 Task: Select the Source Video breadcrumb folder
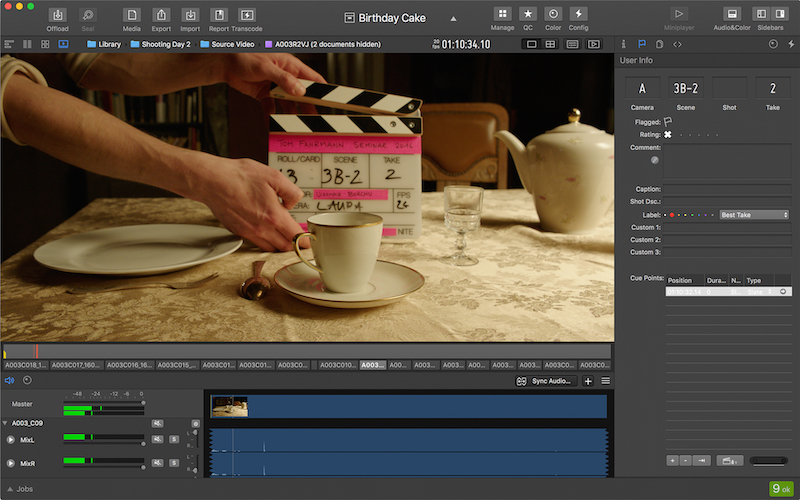point(228,44)
